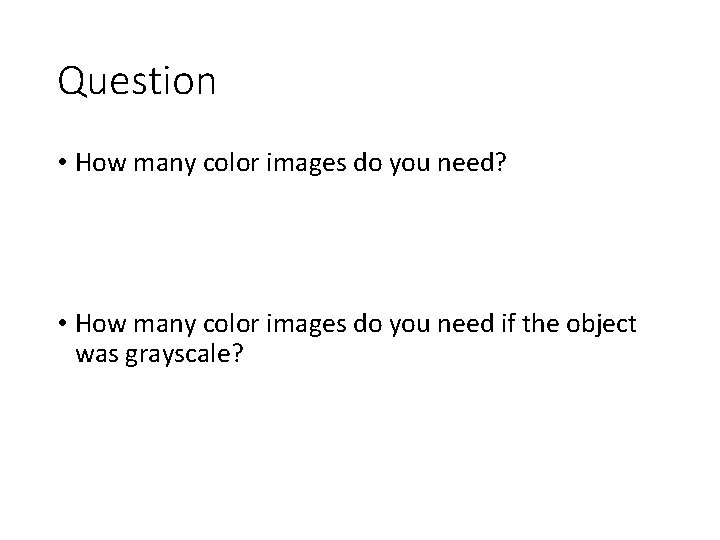
Task: Click the word 'images' in second bullet
Action: coord(306,324)
